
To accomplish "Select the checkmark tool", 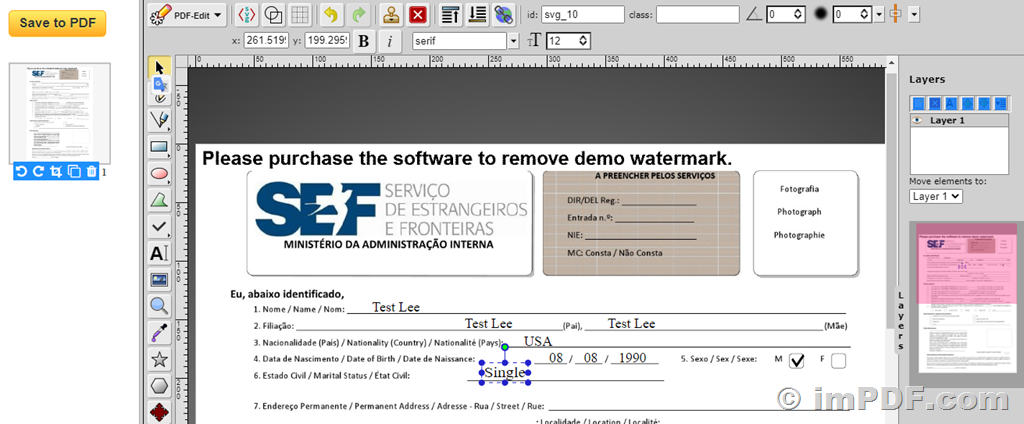I will (x=160, y=227).
